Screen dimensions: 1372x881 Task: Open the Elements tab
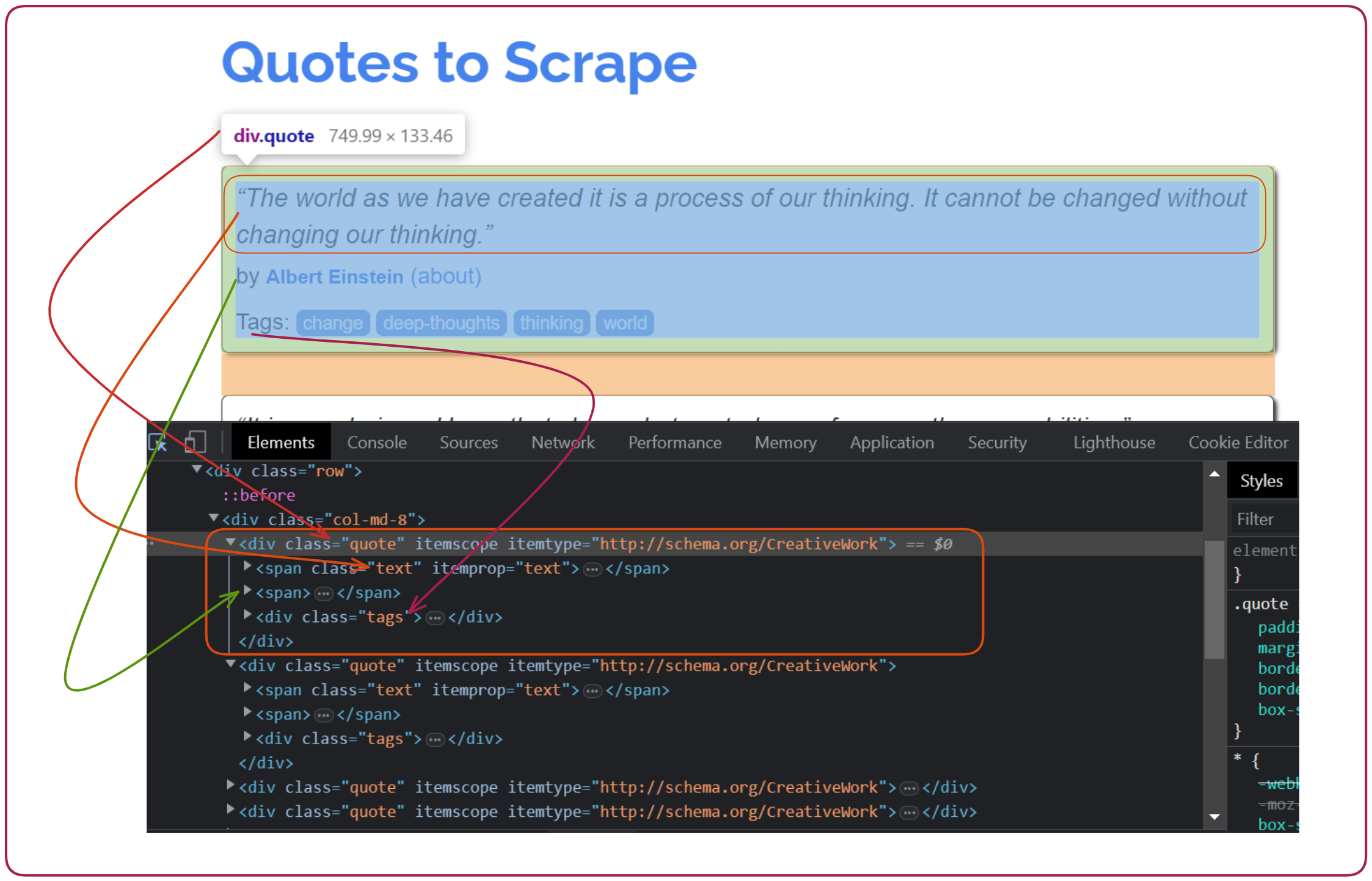(281, 442)
